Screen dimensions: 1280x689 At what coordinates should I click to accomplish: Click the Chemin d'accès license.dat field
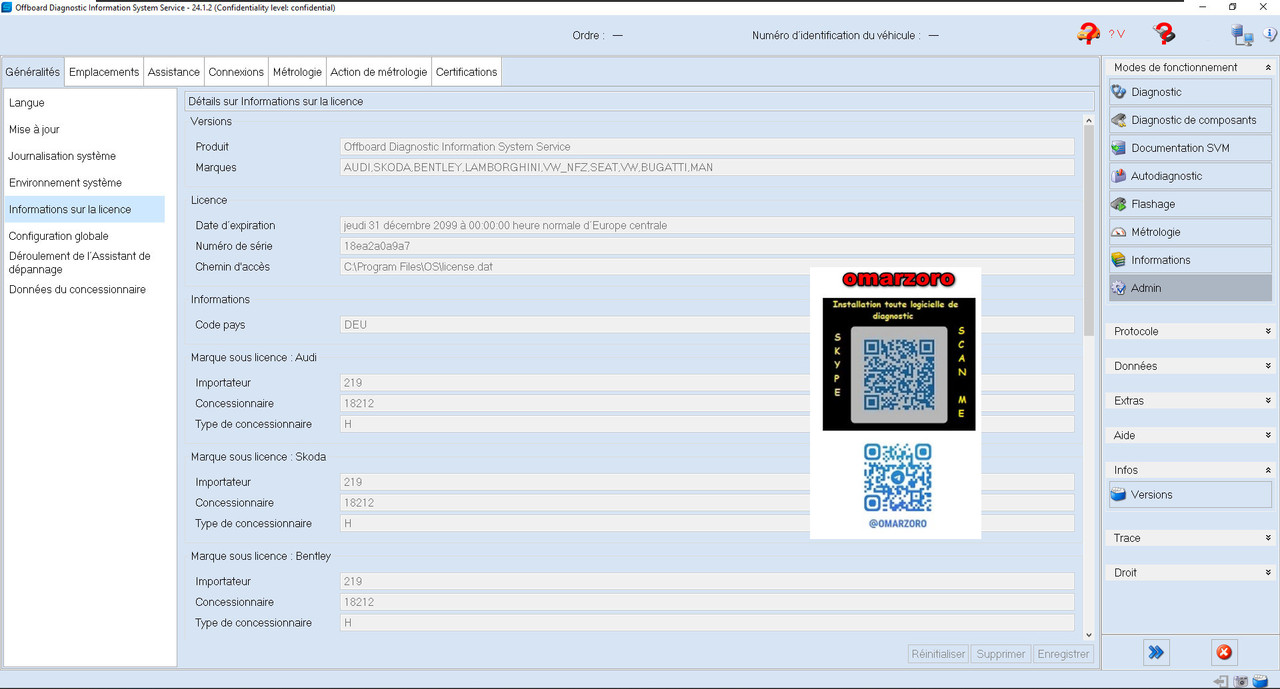pyautogui.click(x=707, y=267)
